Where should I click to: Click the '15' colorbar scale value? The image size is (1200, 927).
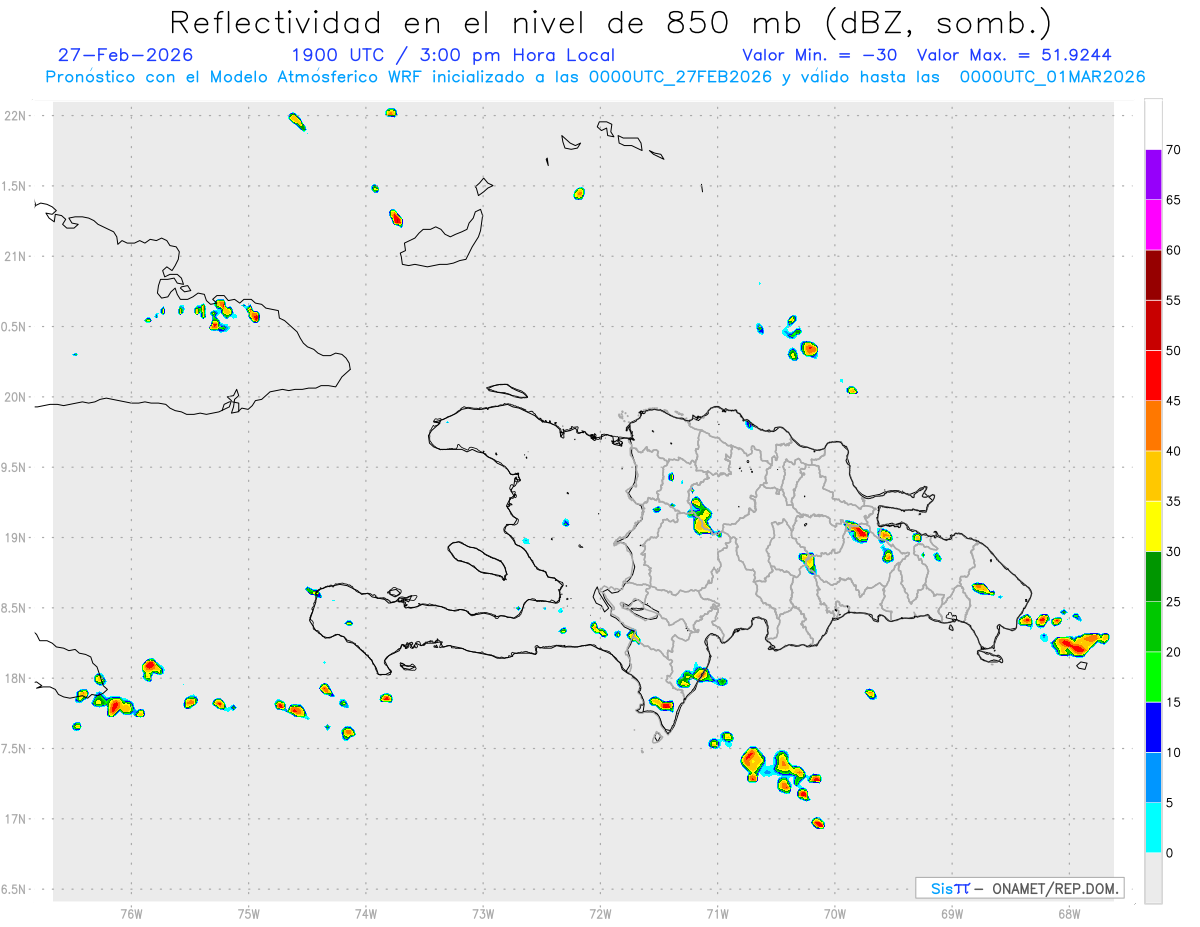pyautogui.click(x=1173, y=702)
